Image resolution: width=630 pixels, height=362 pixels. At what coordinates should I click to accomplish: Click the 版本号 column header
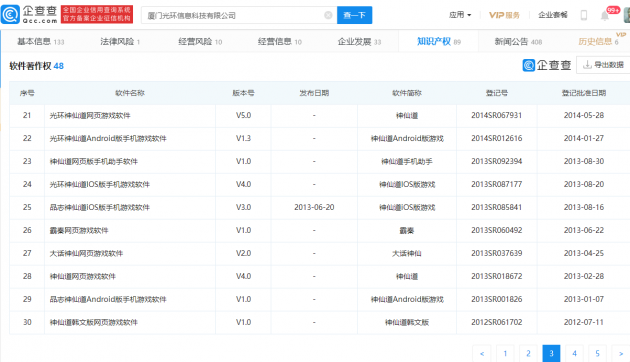point(243,93)
